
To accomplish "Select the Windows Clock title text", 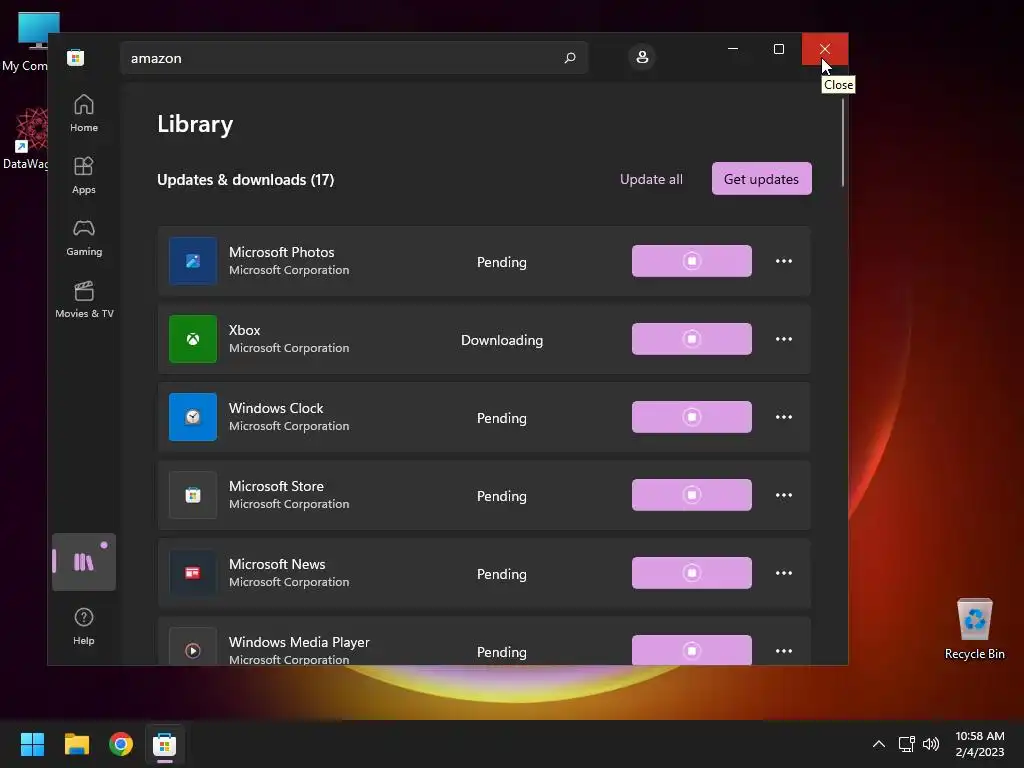I will coord(276,408).
